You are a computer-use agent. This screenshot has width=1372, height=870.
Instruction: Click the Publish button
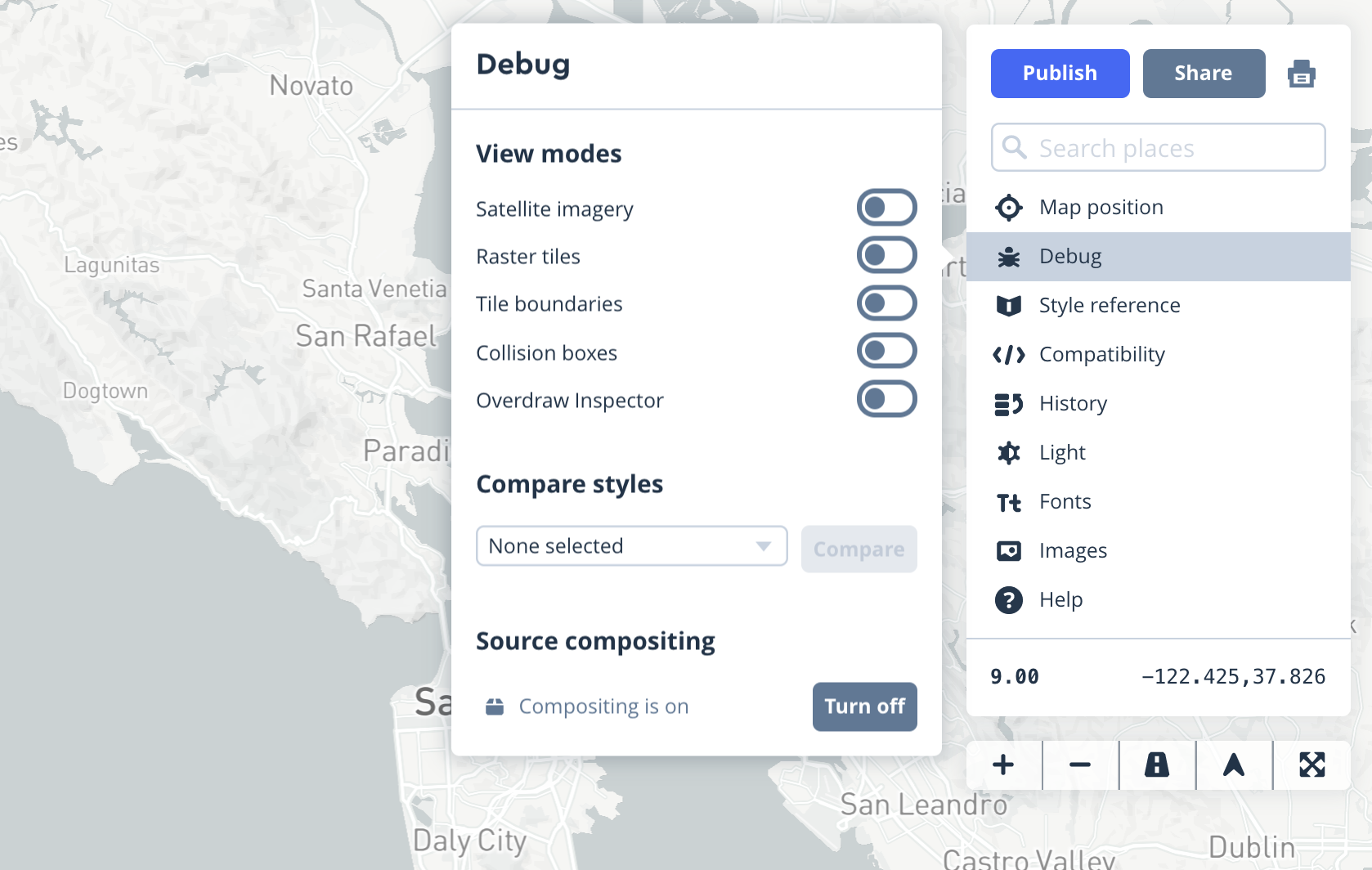click(1060, 74)
